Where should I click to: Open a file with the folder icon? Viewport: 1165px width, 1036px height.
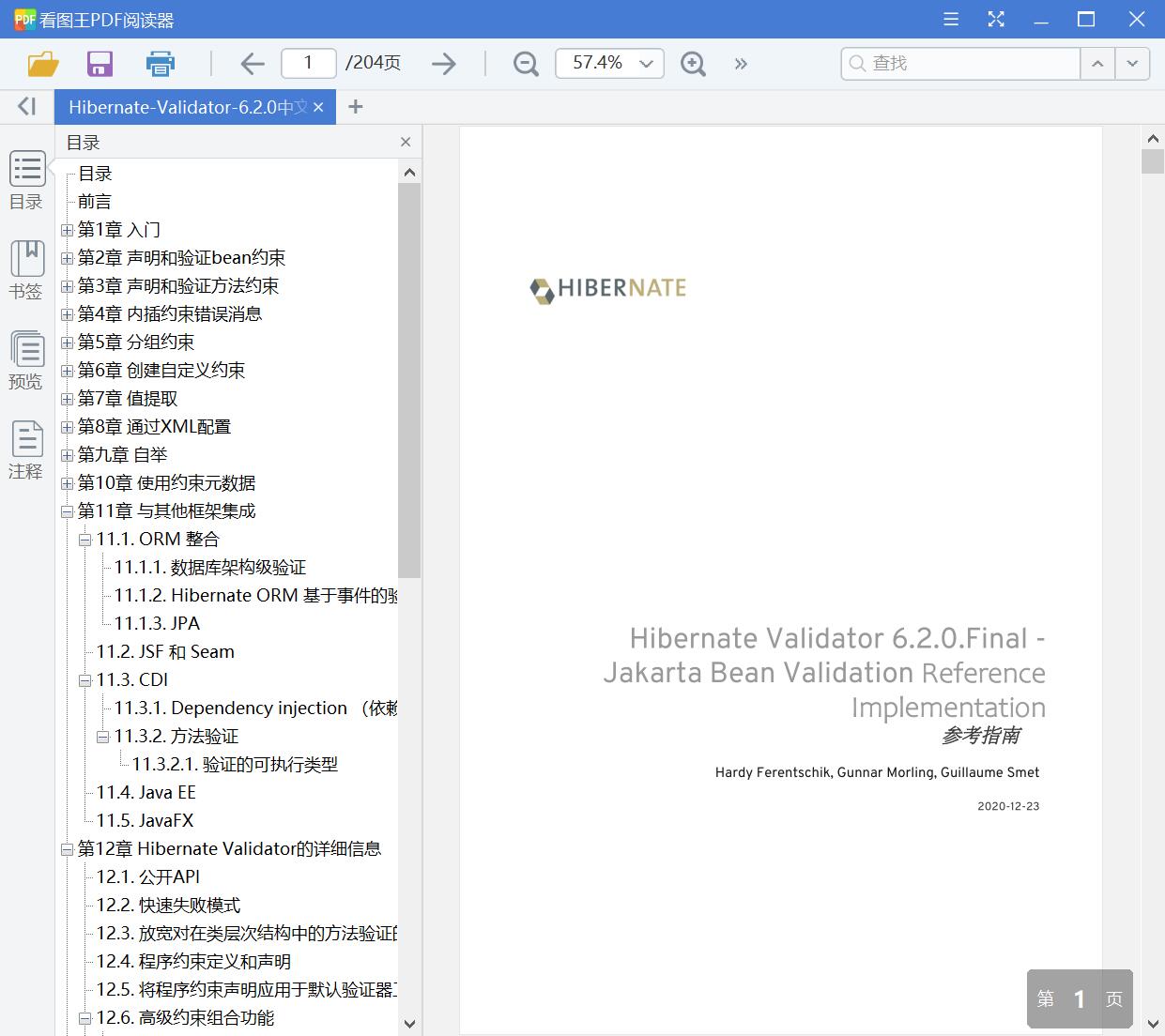(x=43, y=64)
